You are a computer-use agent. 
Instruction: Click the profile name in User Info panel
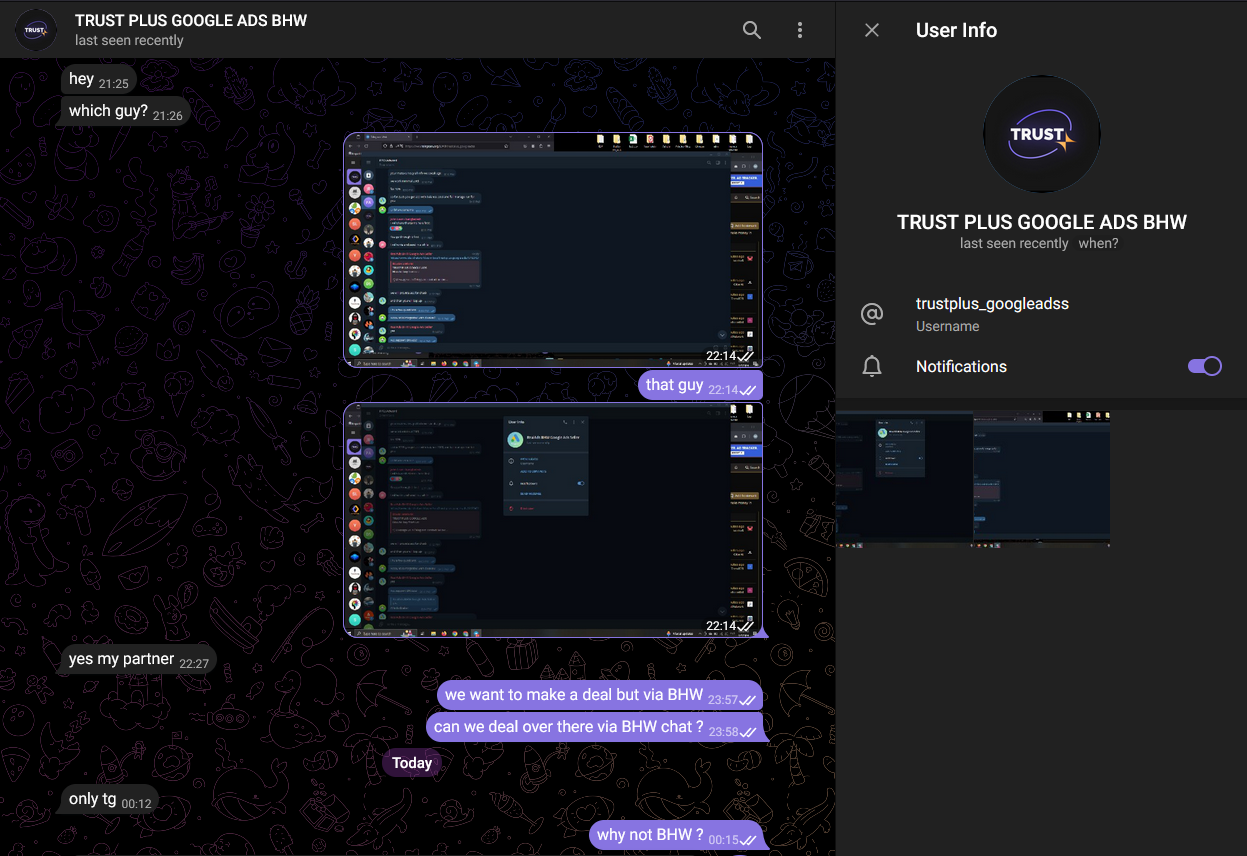click(x=1041, y=222)
